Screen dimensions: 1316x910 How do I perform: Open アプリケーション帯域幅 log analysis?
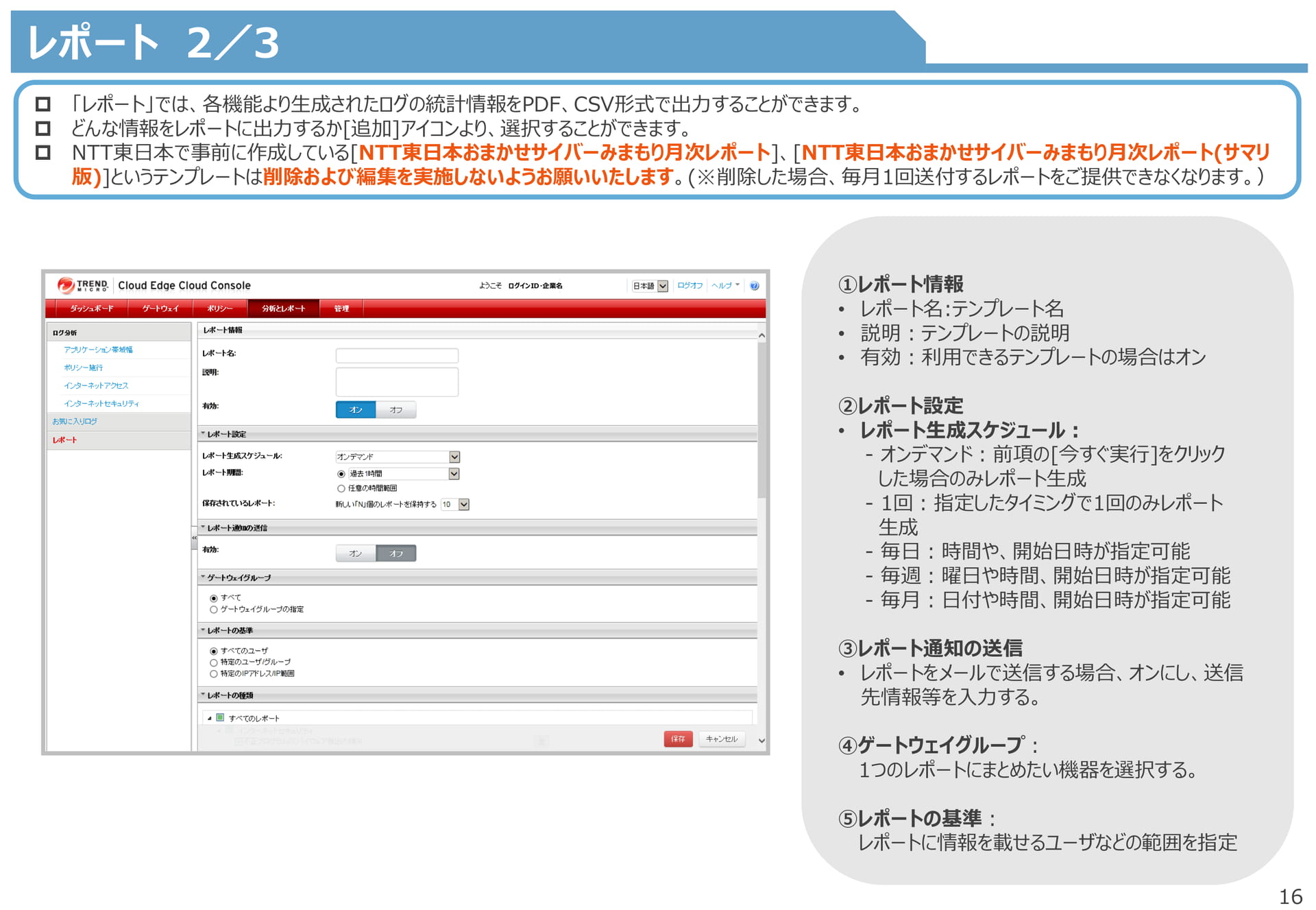[x=98, y=350]
